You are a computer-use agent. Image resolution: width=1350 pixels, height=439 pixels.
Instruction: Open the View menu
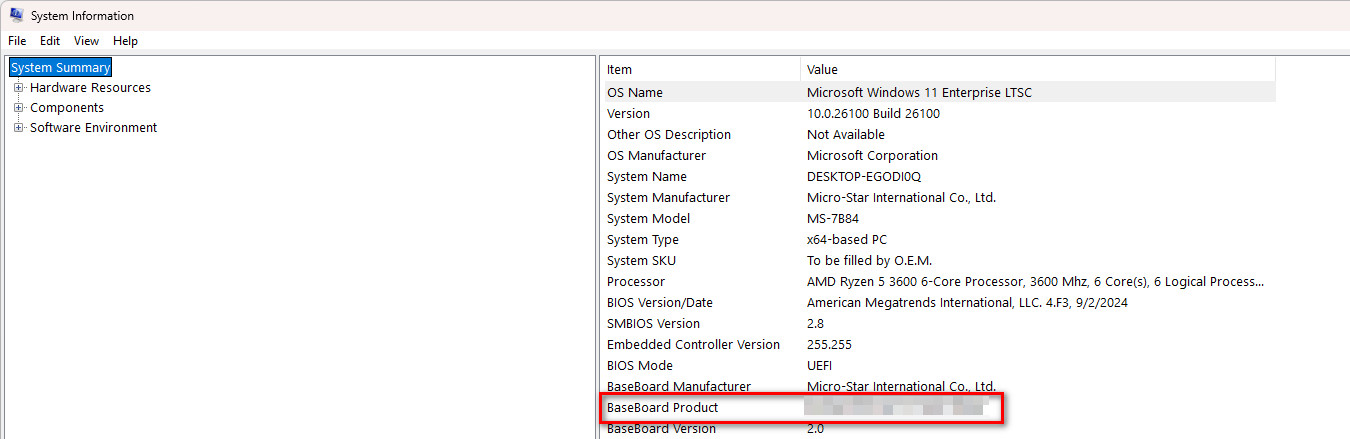tap(87, 41)
